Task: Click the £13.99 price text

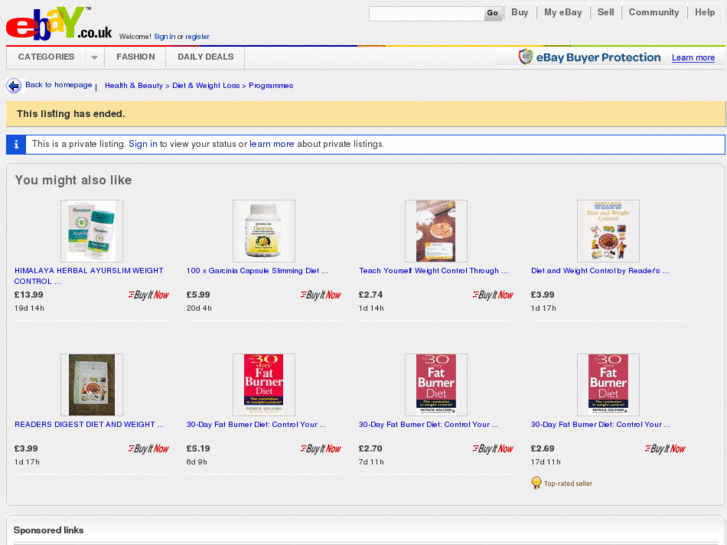Action: (x=29, y=295)
